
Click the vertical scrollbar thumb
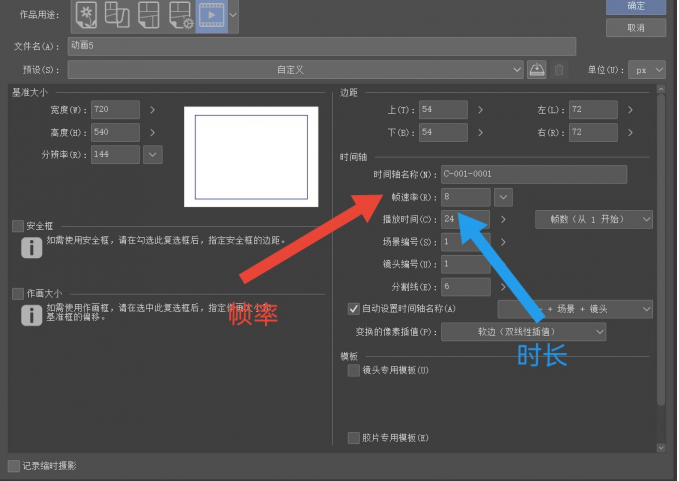point(661,250)
